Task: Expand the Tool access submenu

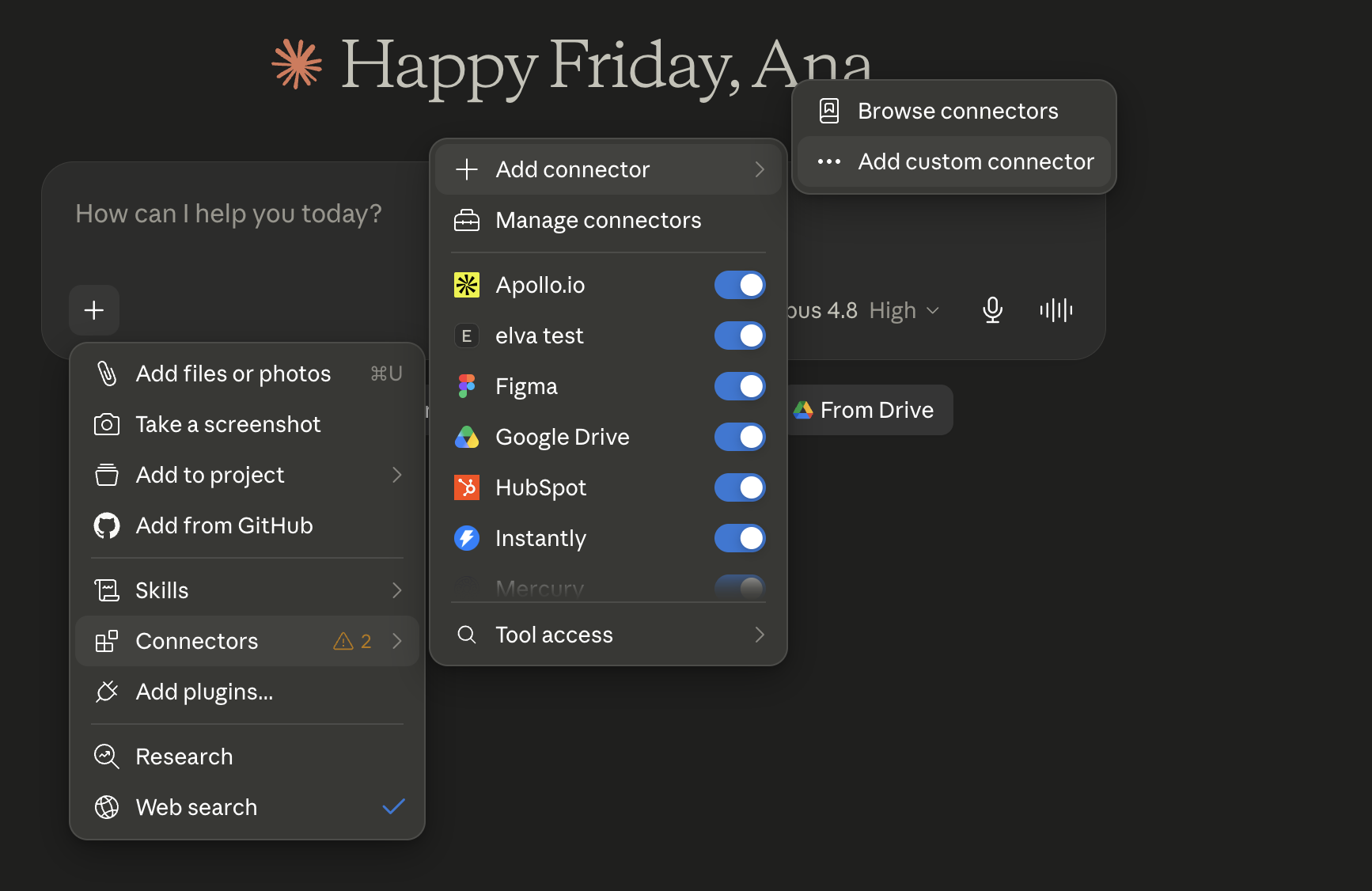Action: (608, 635)
